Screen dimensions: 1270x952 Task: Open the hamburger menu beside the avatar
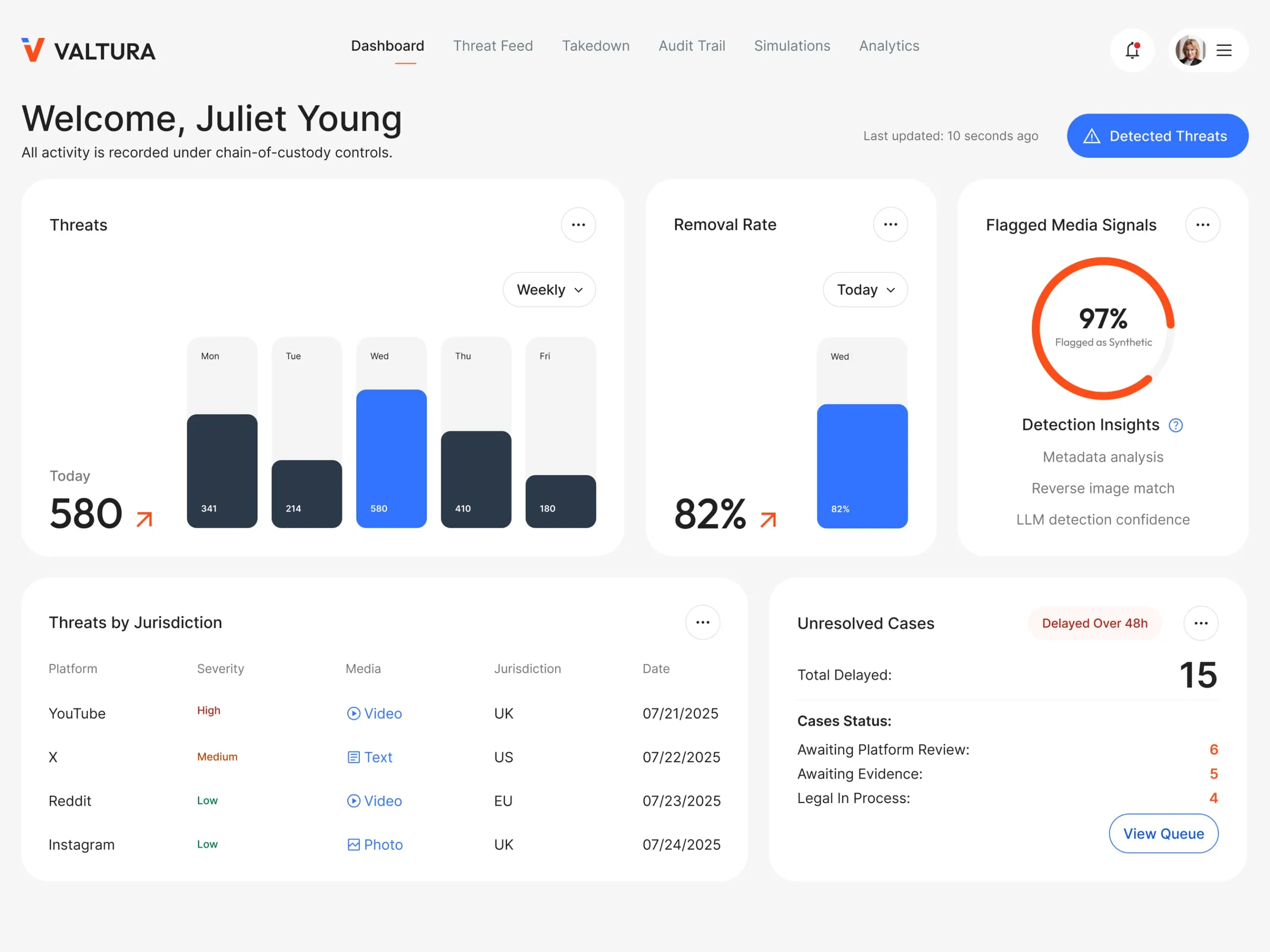click(x=1224, y=50)
